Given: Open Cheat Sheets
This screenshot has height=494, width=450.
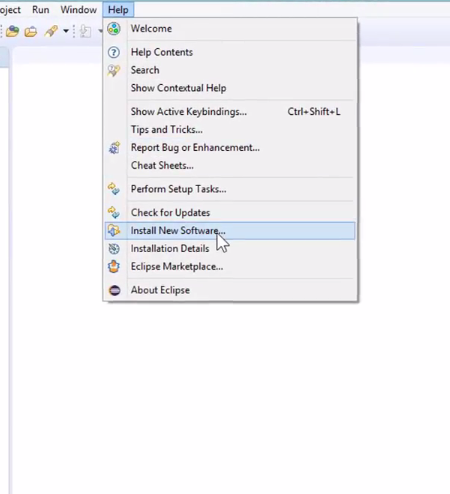Looking at the screenshot, I should pyautogui.click(x=230, y=166).
